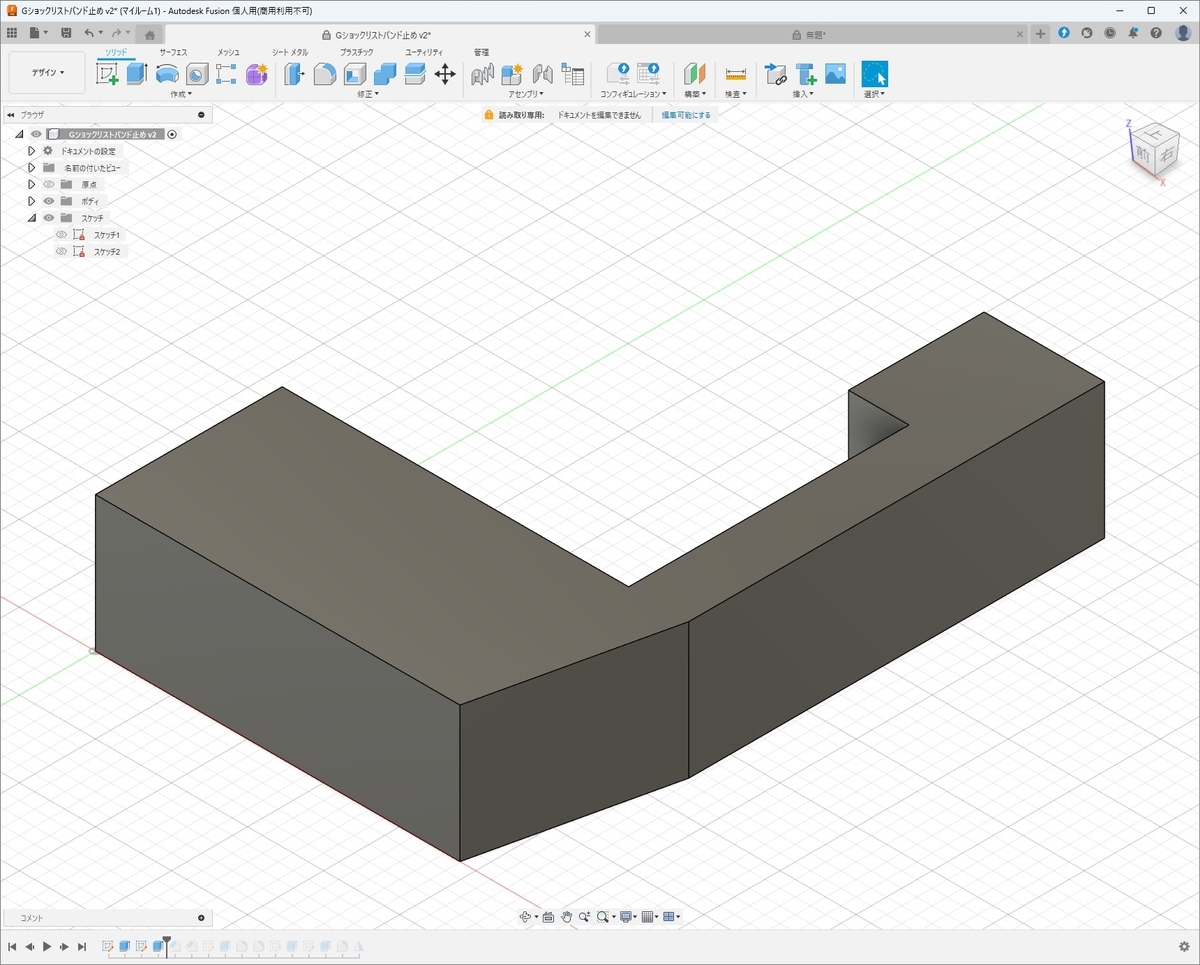
Task: Select the Extrude tool
Action: click(137, 74)
